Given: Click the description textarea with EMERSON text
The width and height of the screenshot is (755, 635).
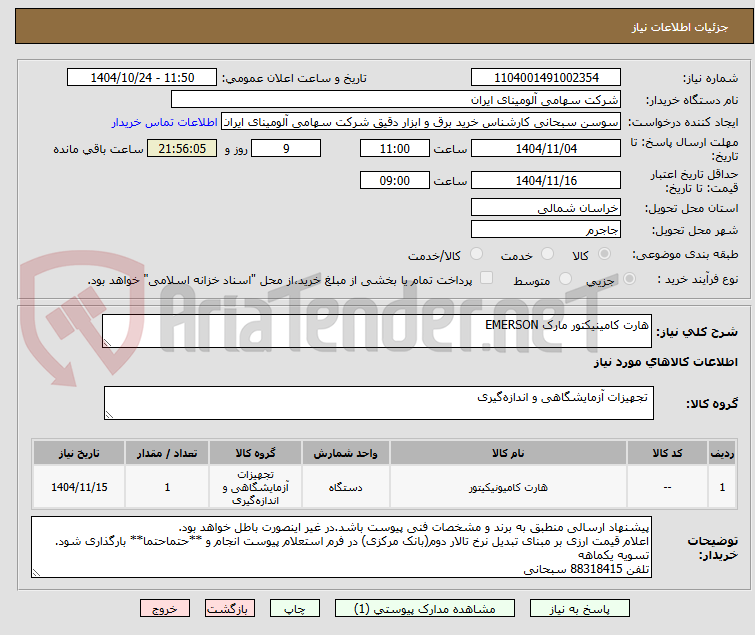Looking at the screenshot, I should (x=377, y=331).
